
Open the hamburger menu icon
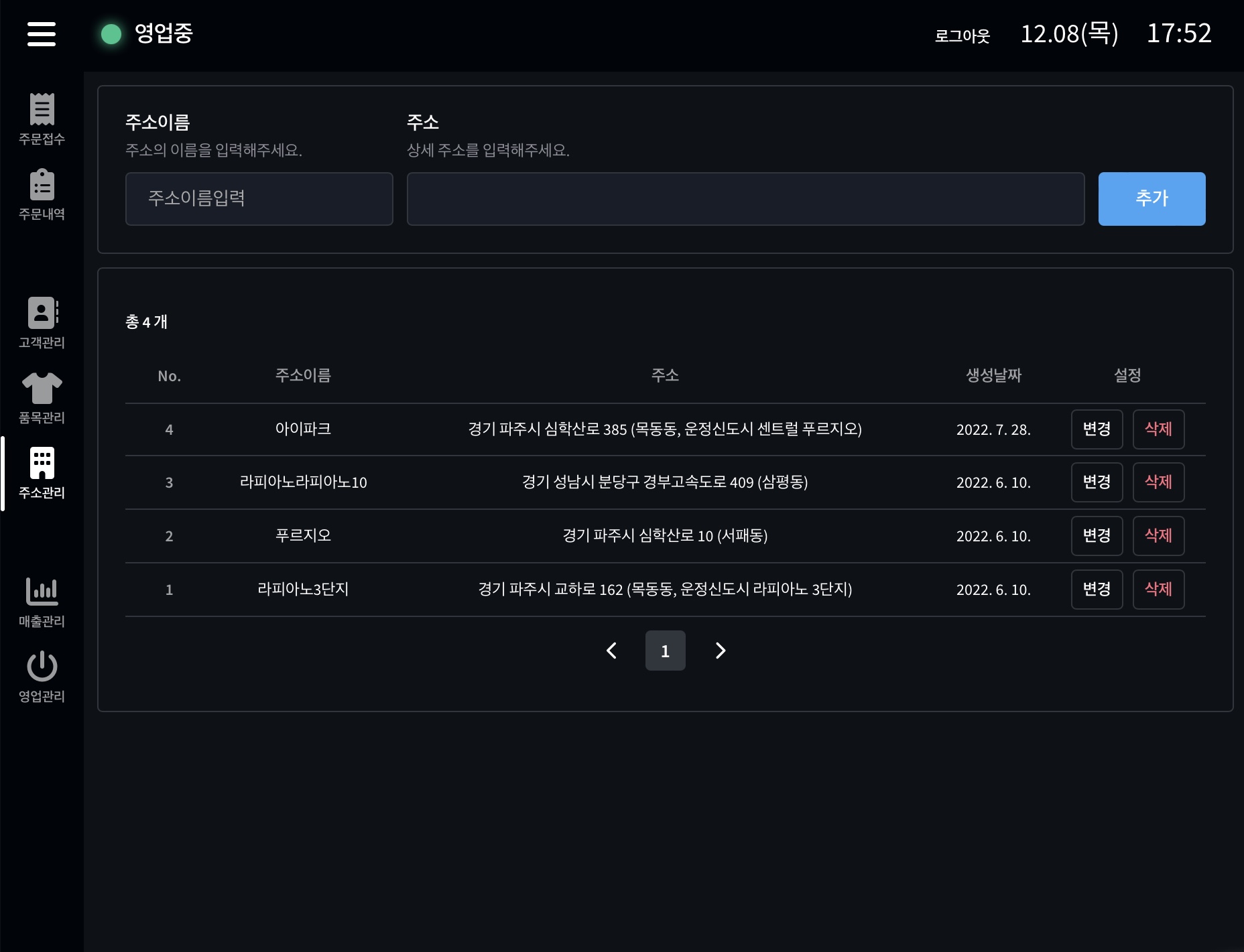point(42,33)
